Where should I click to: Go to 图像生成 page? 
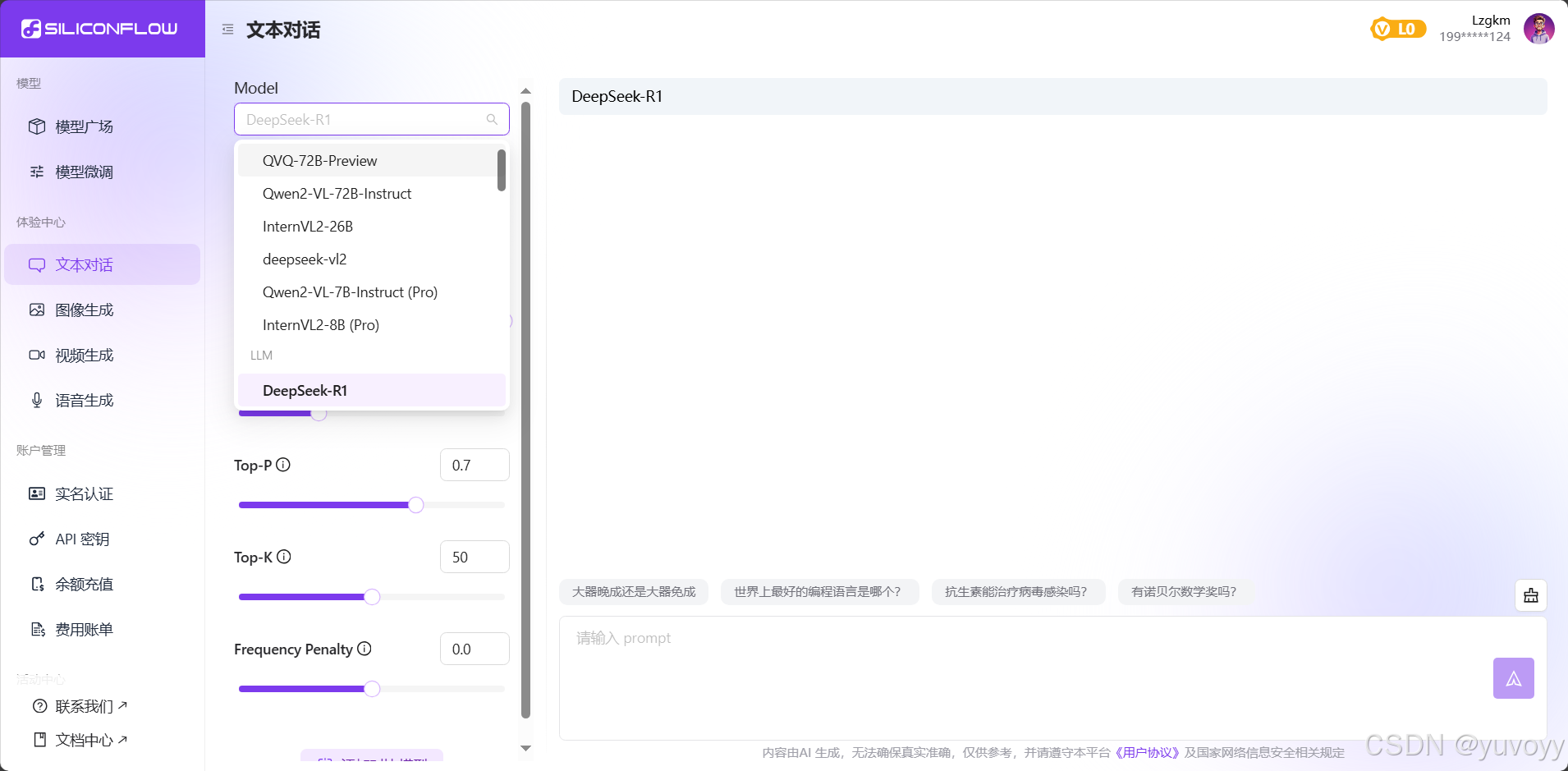point(102,310)
